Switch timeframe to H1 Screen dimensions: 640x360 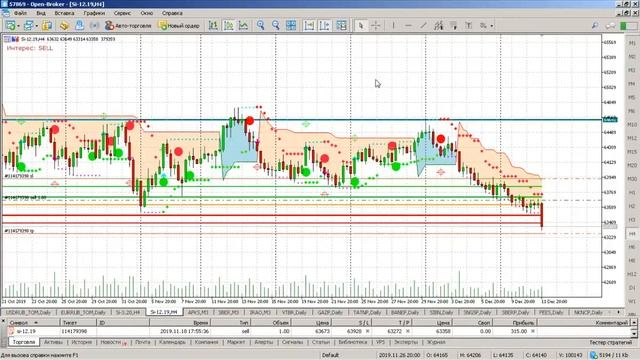click(x=632, y=193)
